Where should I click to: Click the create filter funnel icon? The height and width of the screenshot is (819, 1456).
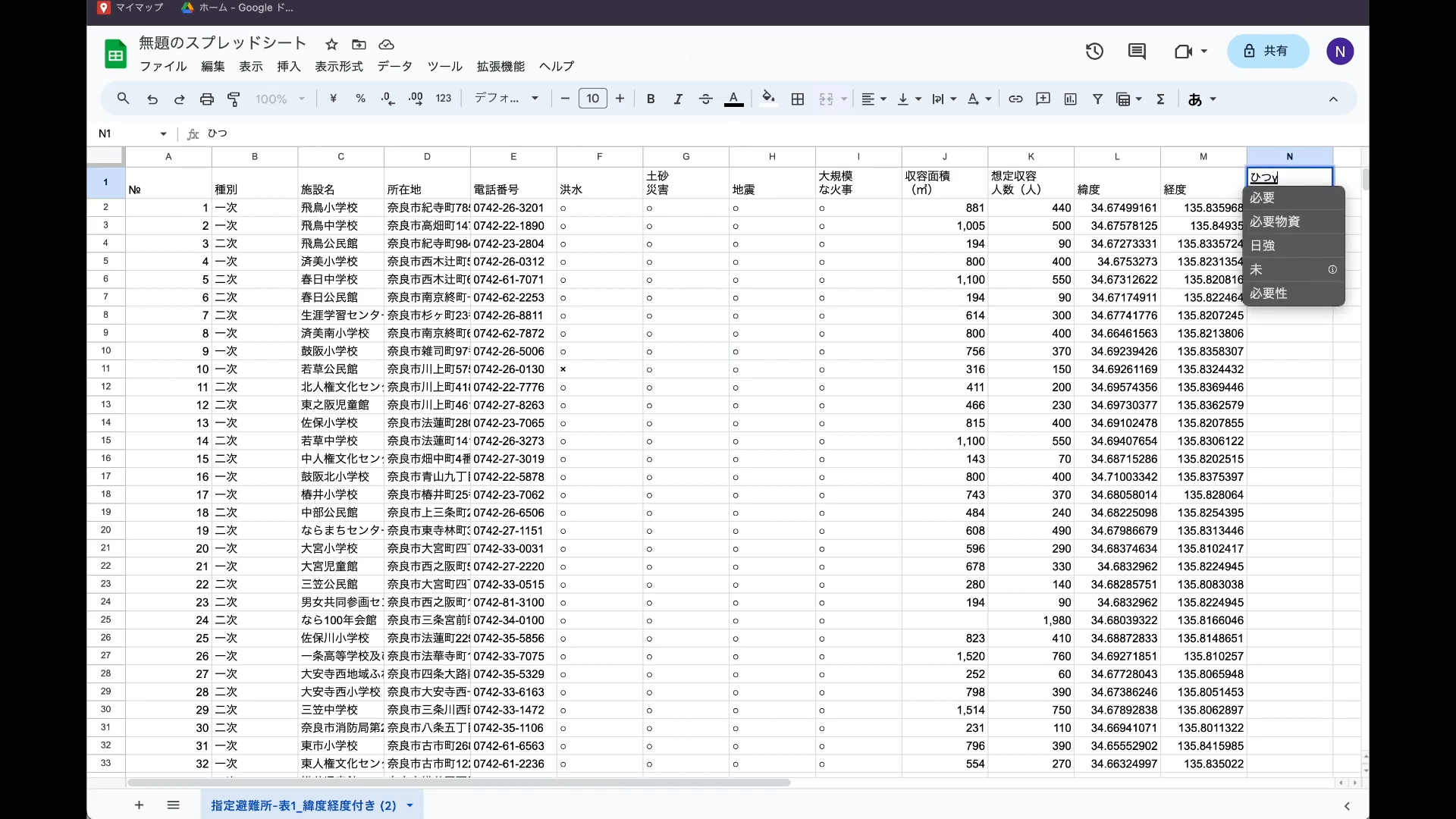(1097, 99)
